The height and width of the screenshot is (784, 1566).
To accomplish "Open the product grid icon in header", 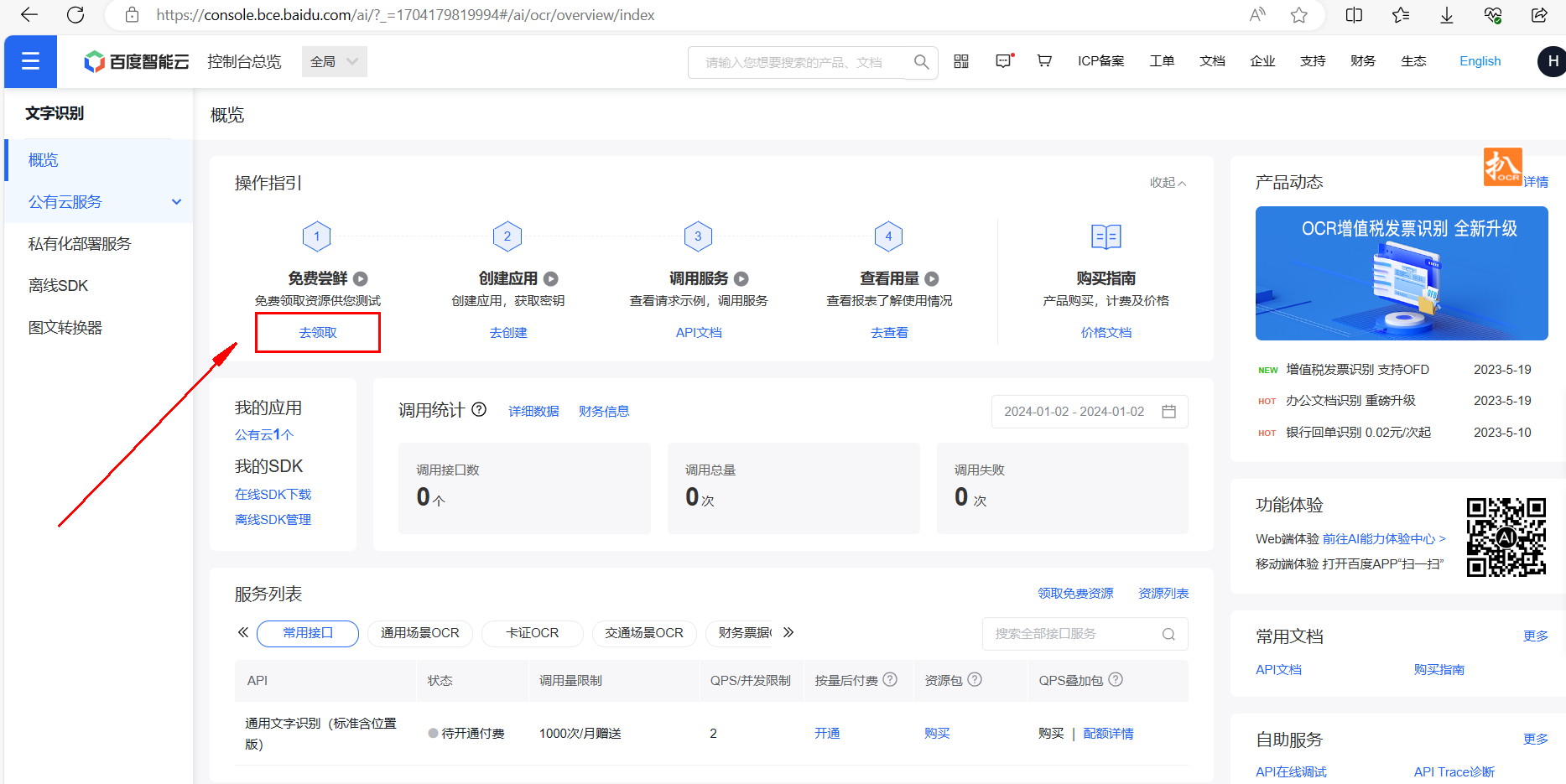I will click(961, 61).
